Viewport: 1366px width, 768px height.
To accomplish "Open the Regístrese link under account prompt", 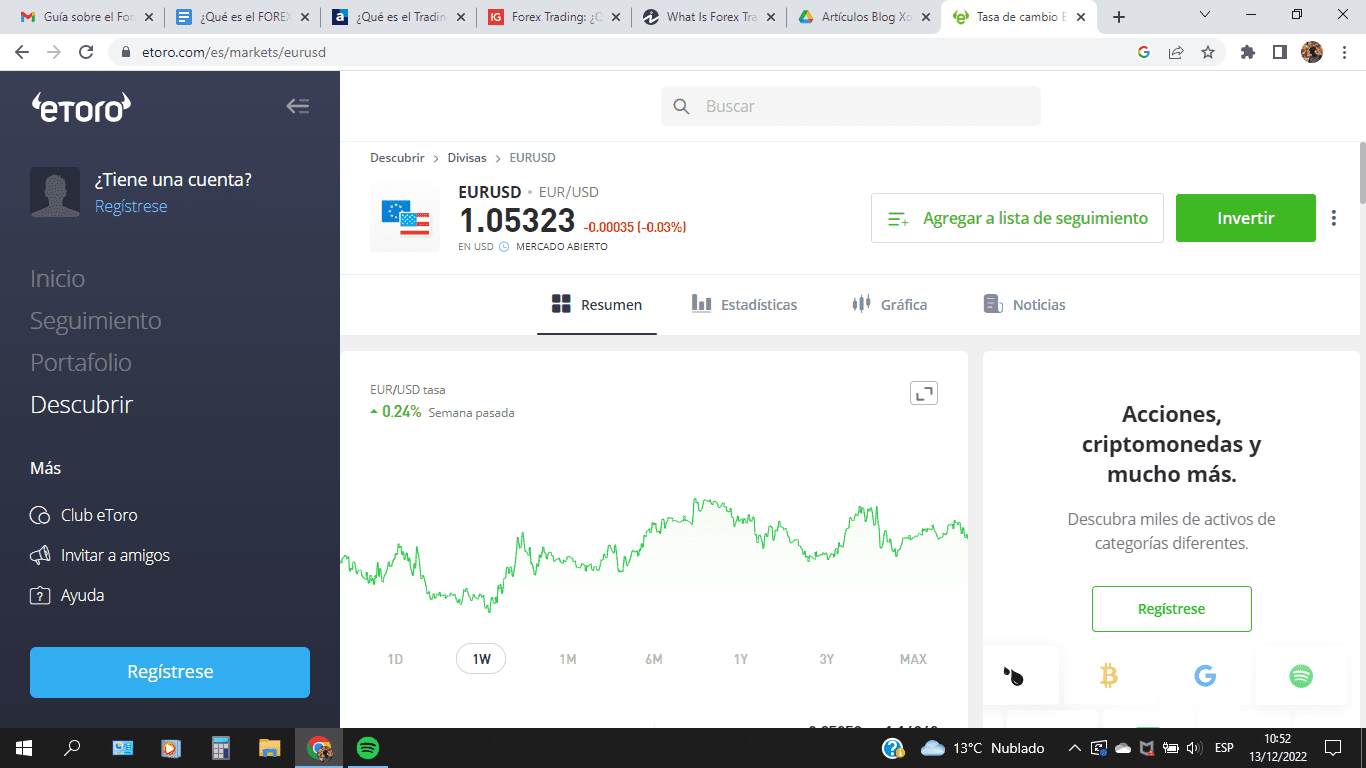I will click(131, 206).
